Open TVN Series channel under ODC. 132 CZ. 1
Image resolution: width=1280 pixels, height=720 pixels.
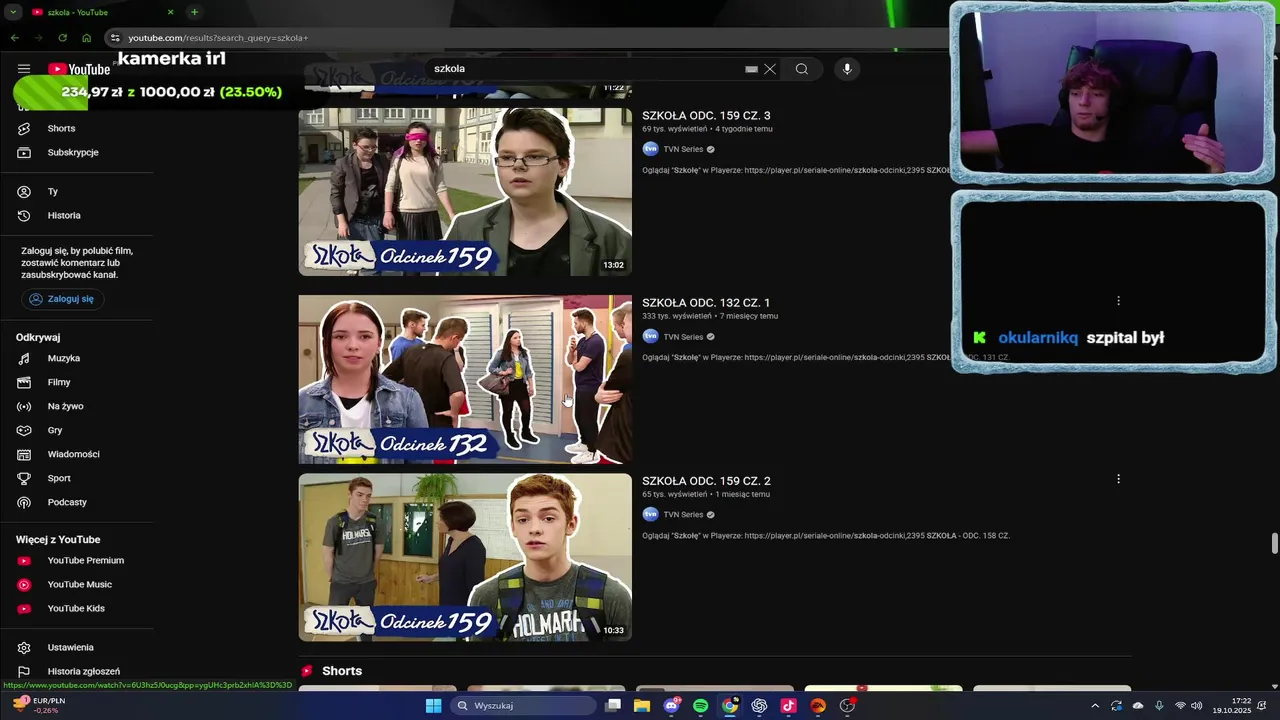coord(683,337)
